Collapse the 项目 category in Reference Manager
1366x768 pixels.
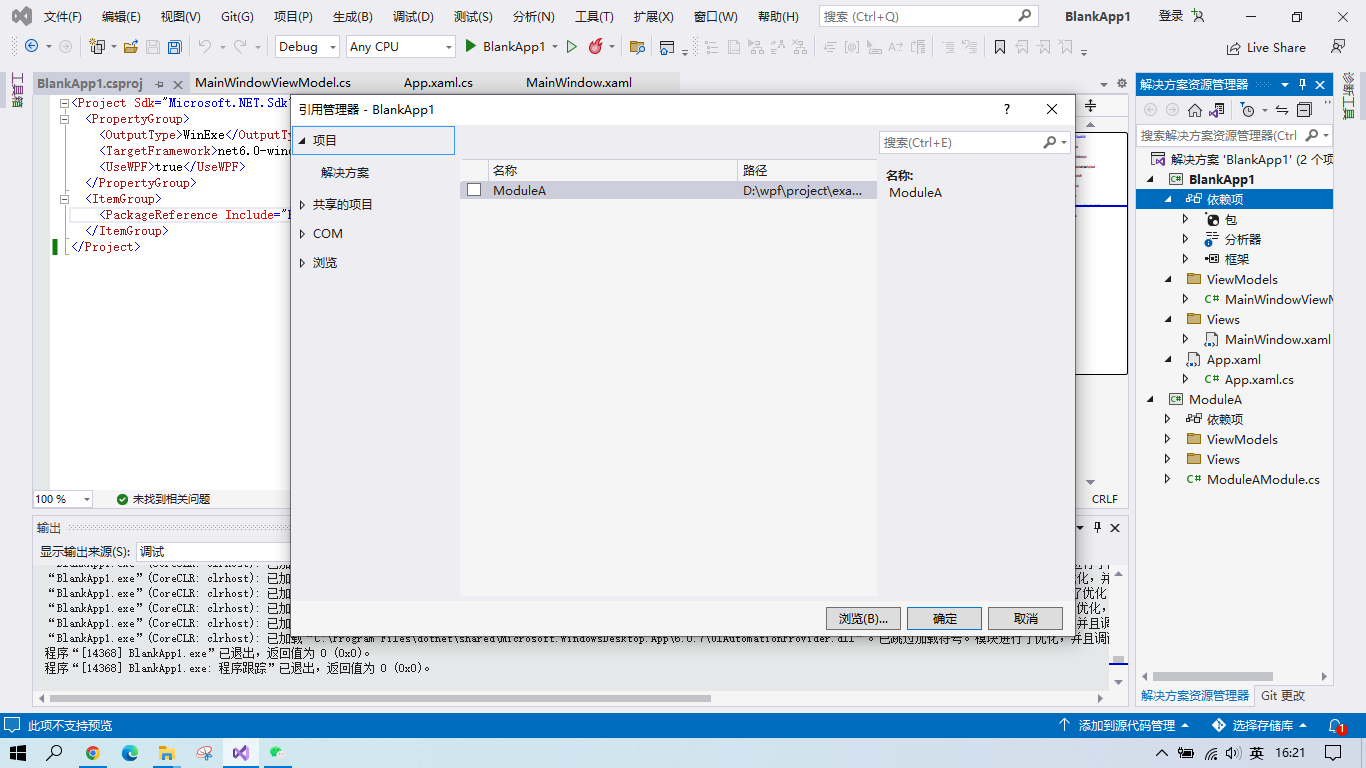pos(302,141)
